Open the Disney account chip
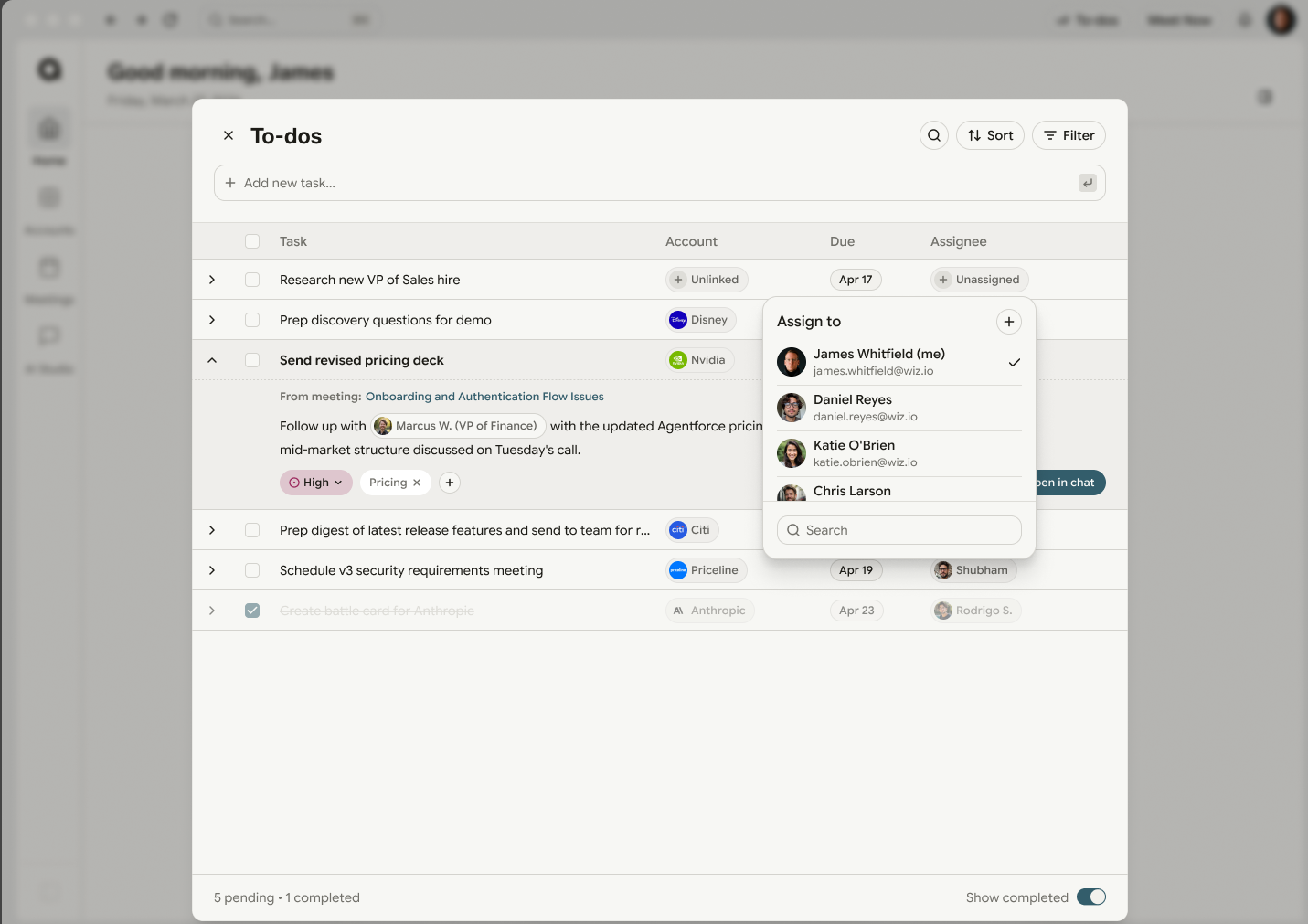Screen dimensions: 1308x924 point(701,320)
